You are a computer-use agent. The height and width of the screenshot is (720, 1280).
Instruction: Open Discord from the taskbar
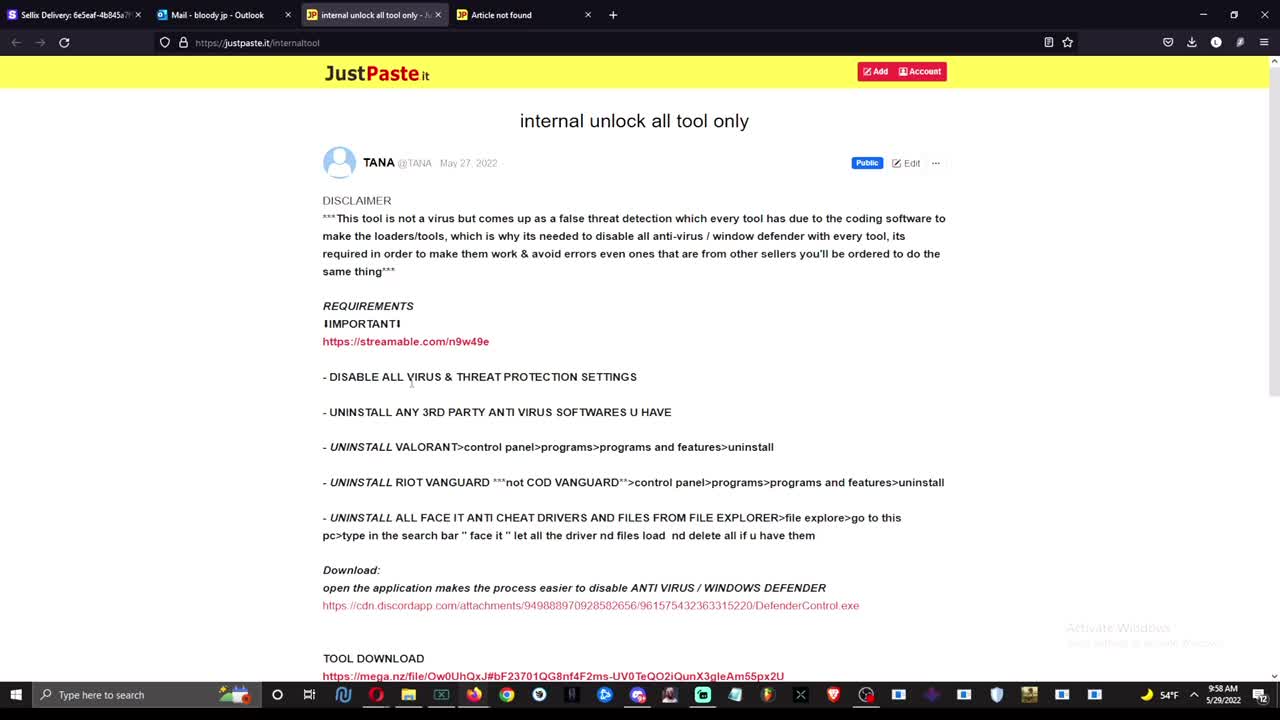(x=637, y=694)
